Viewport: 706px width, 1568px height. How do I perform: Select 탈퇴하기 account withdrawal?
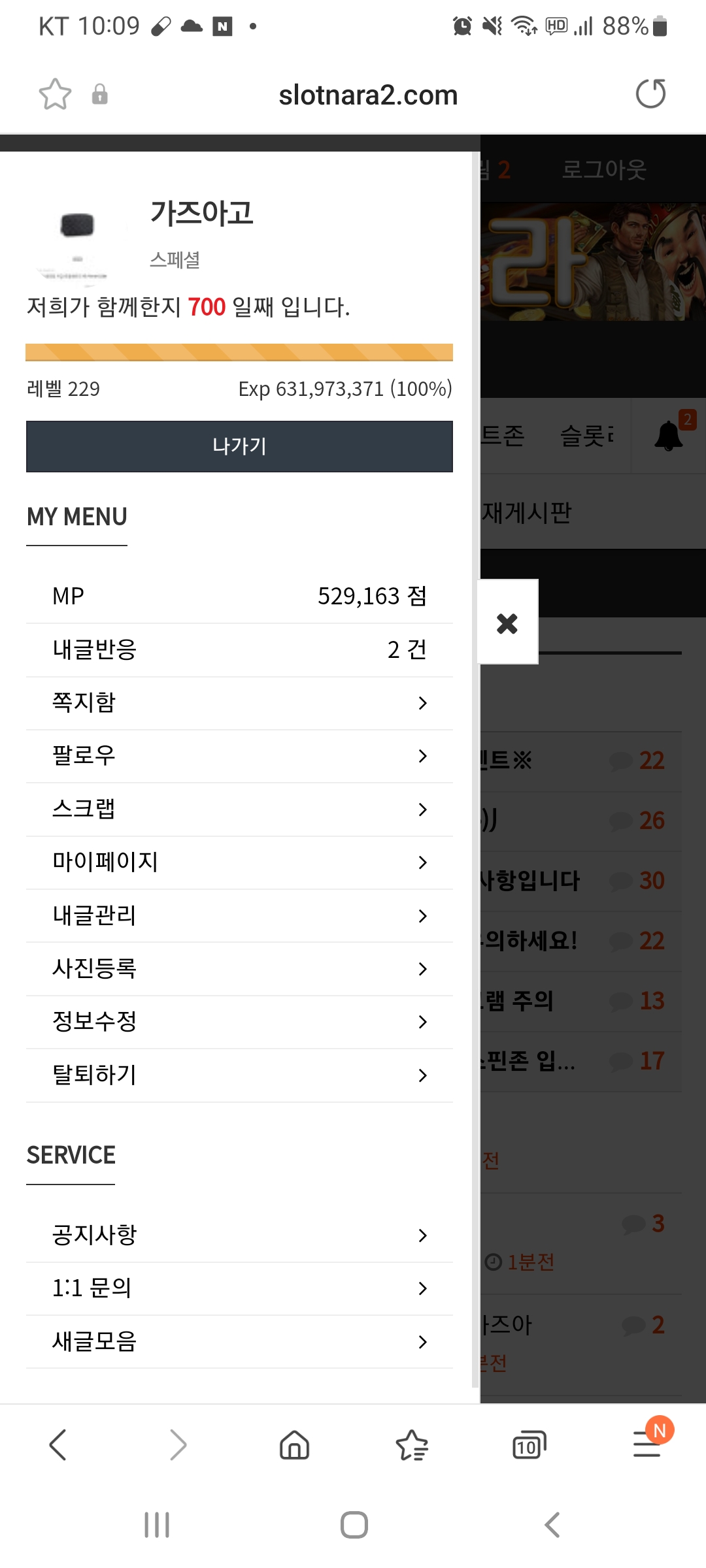click(x=239, y=1075)
